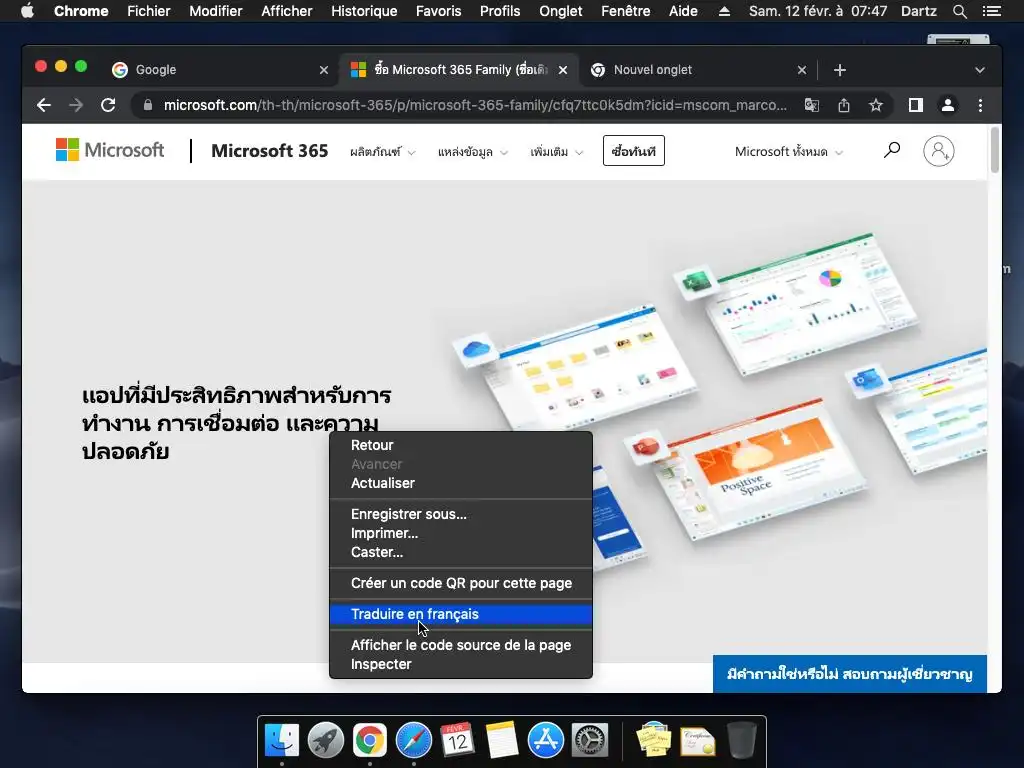Launch Launchpad from the Dock
1024x768 pixels.
pyautogui.click(x=326, y=740)
